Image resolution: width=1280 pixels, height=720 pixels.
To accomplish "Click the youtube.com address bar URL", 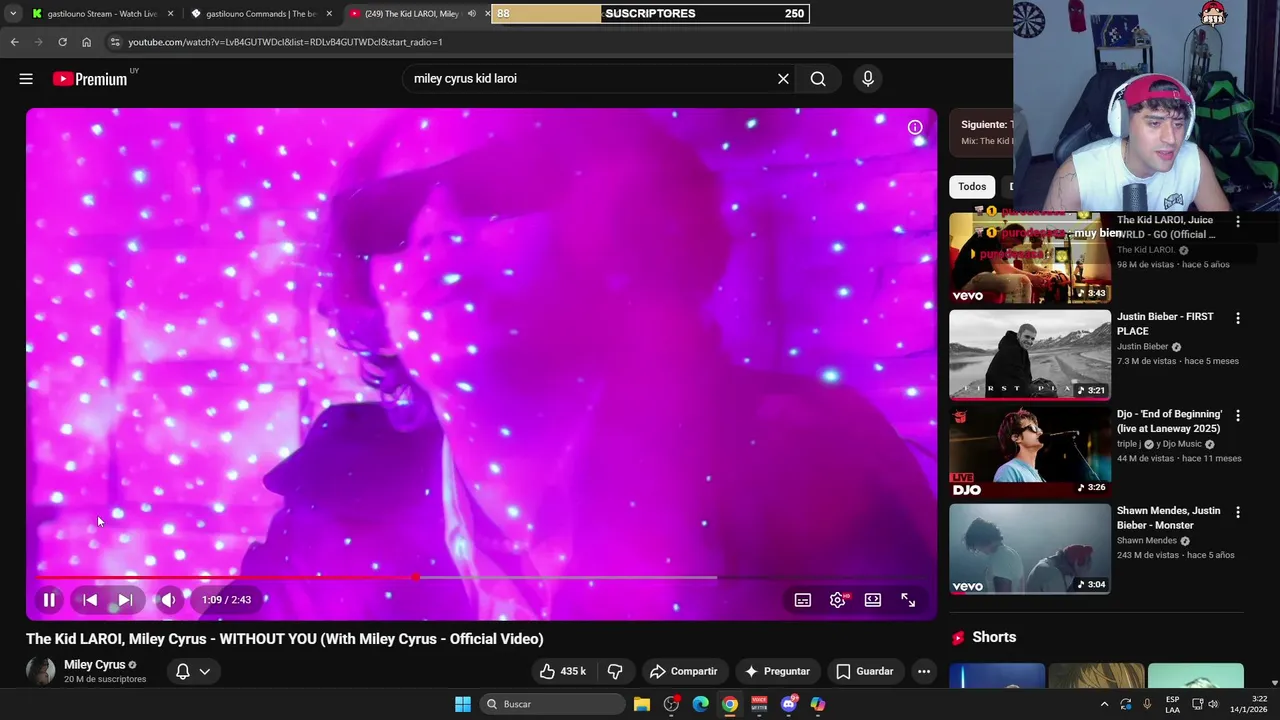I will (285, 42).
